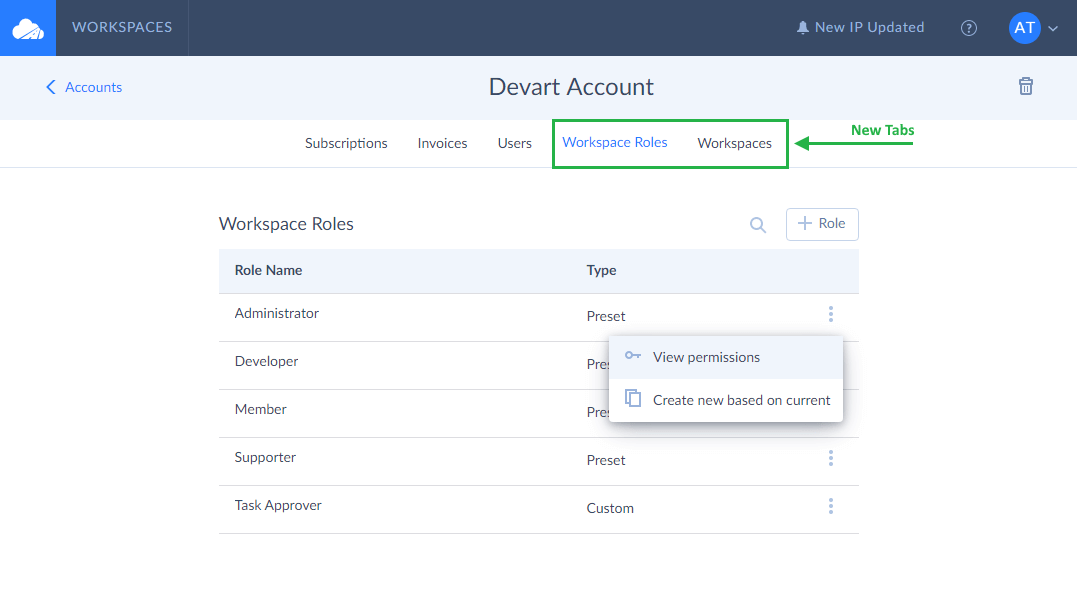Click the Preset type of Supporter
The width and height of the screenshot is (1077, 615).
click(606, 460)
